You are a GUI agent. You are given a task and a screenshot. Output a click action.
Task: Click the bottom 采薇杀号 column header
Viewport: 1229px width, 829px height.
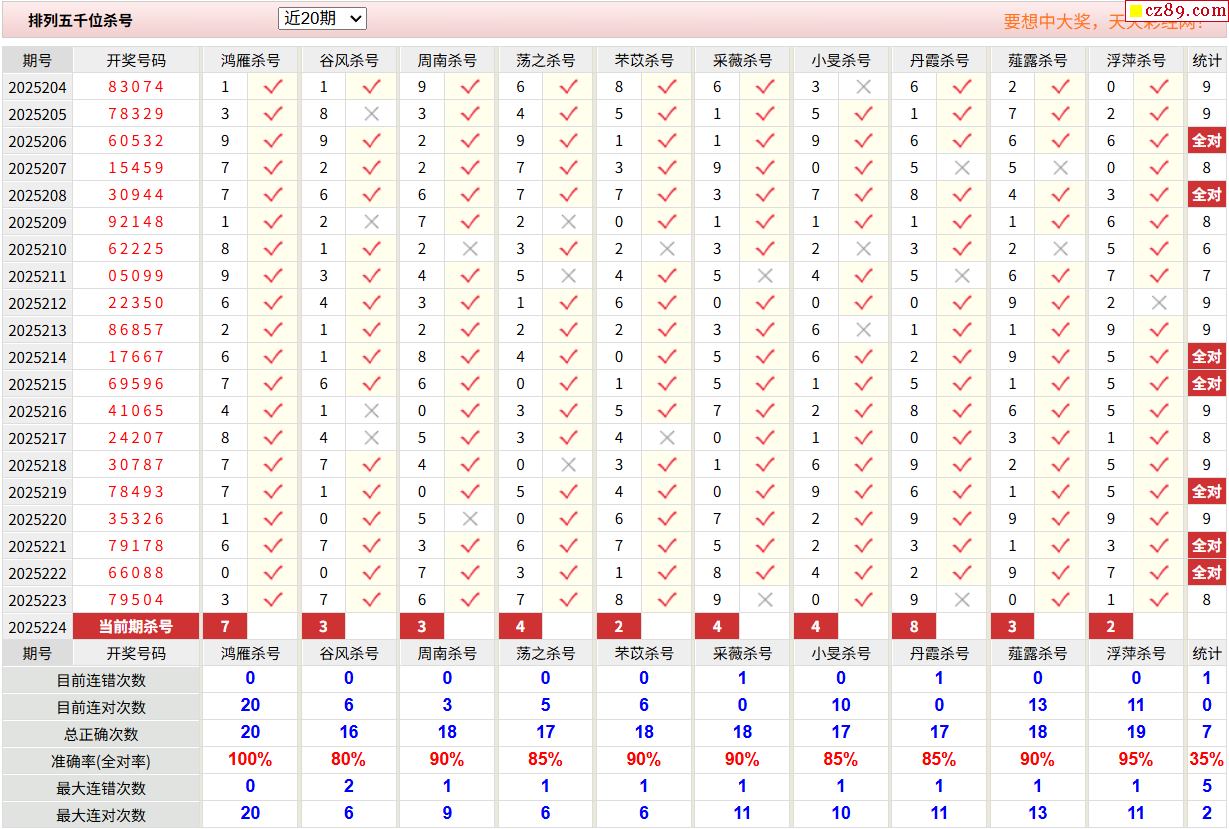coord(742,653)
